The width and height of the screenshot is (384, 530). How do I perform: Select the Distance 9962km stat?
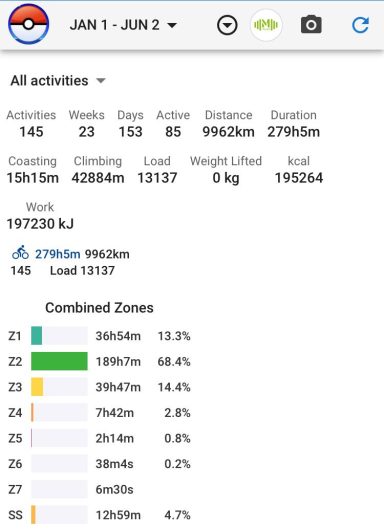click(229, 124)
